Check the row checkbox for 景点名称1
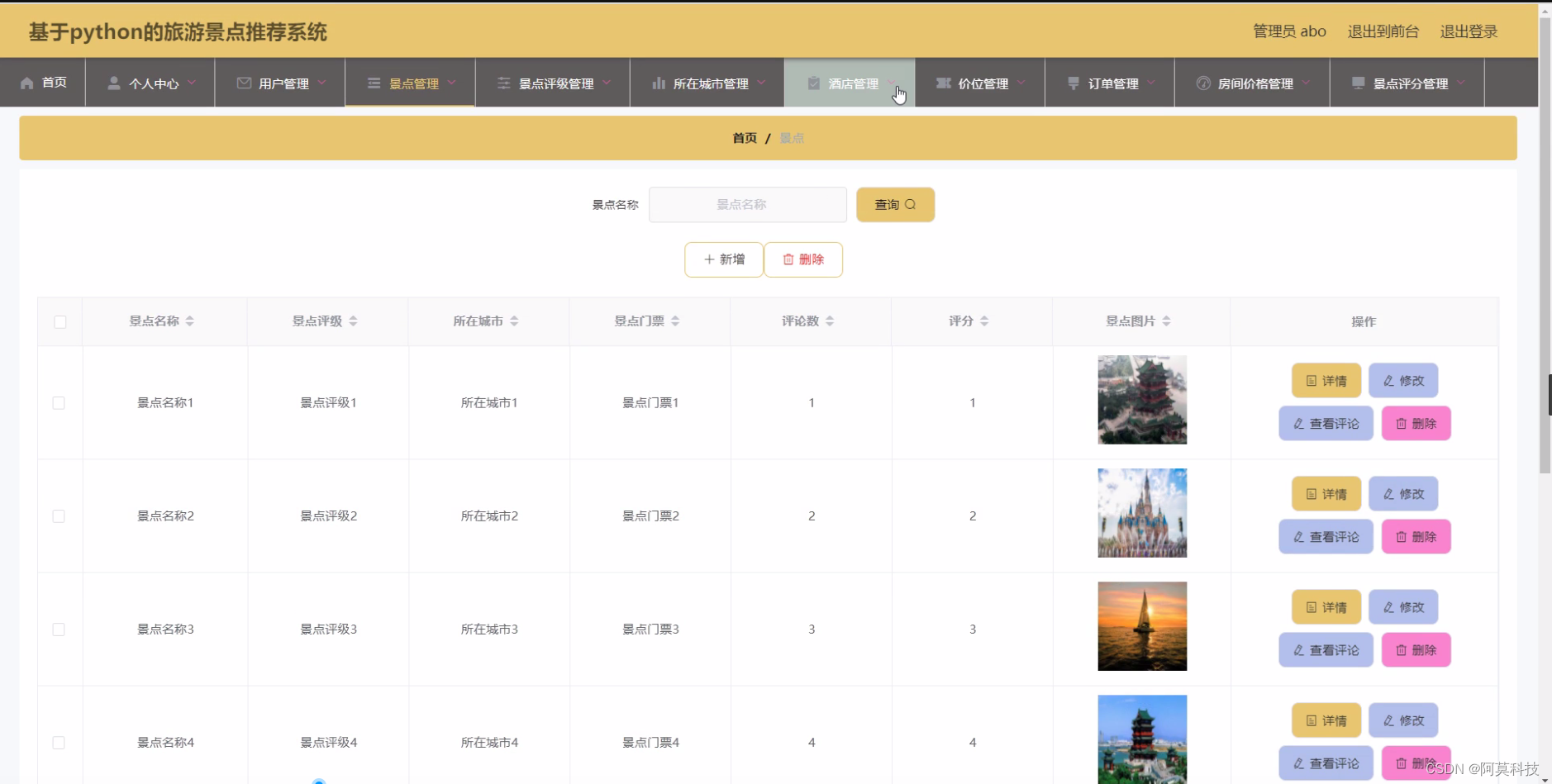The height and width of the screenshot is (784, 1552). point(59,402)
